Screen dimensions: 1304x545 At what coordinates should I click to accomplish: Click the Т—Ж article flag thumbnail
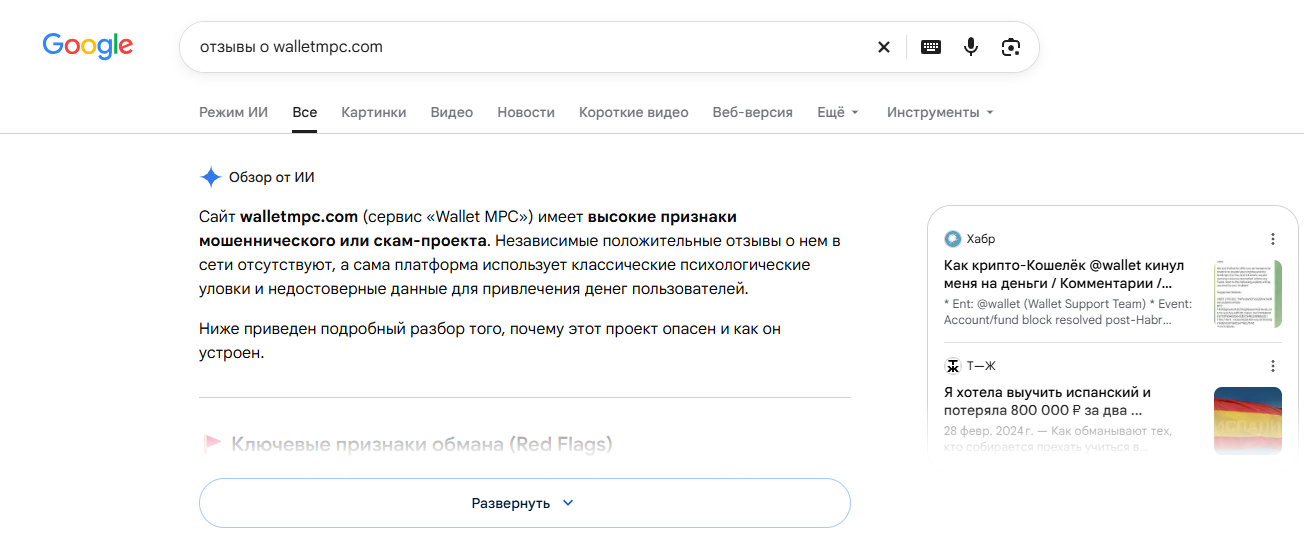(x=1248, y=421)
